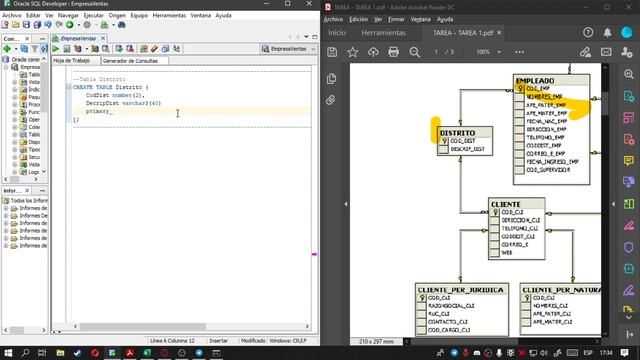Open Archivo menu in SQL Developer
The width and height of the screenshot is (640, 360).
pyautogui.click(x=12, y=15)
